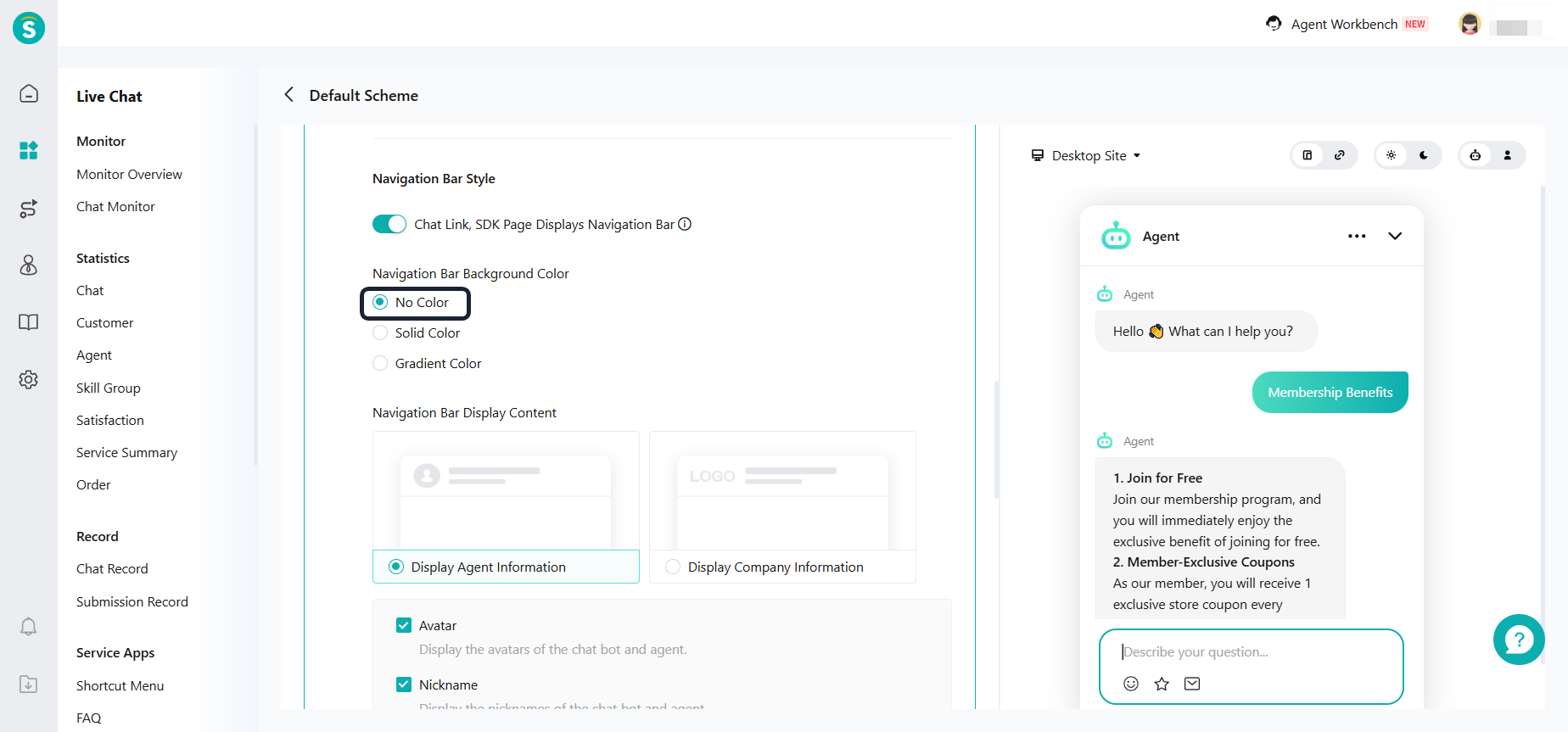Screen dimensions: 1568x732
Task: Click the Agent Workbench link
Action: coord(1343,24)
